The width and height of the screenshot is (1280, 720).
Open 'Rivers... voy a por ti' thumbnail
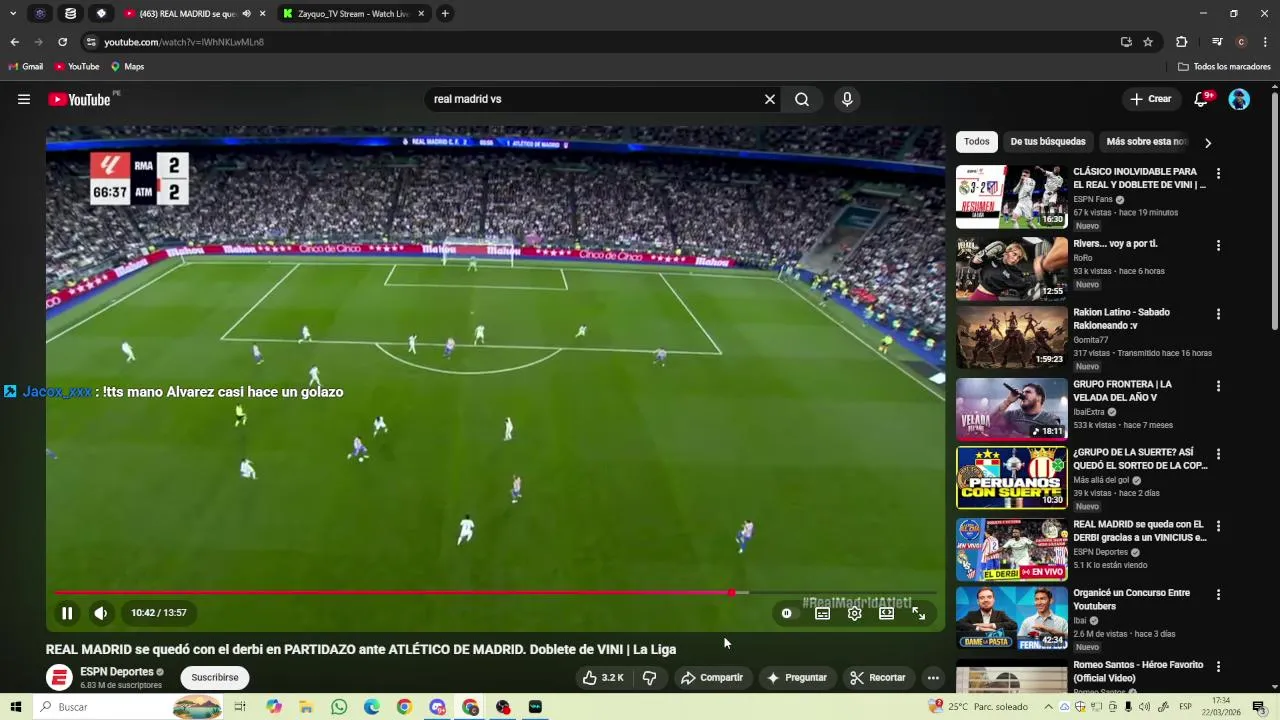pos(1012,269)
